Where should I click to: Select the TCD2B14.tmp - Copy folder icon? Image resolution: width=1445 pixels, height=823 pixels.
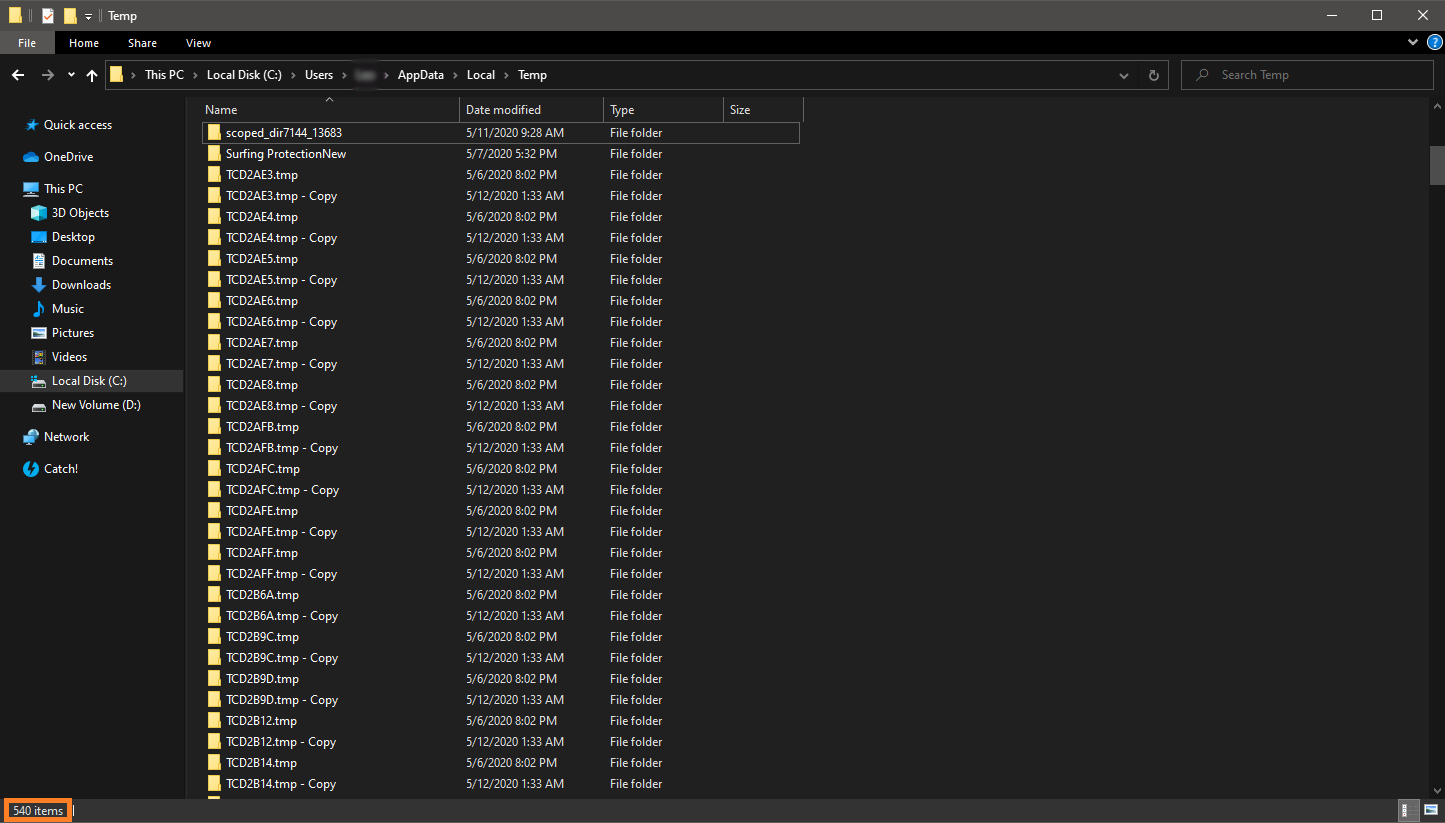click(214, 784)
